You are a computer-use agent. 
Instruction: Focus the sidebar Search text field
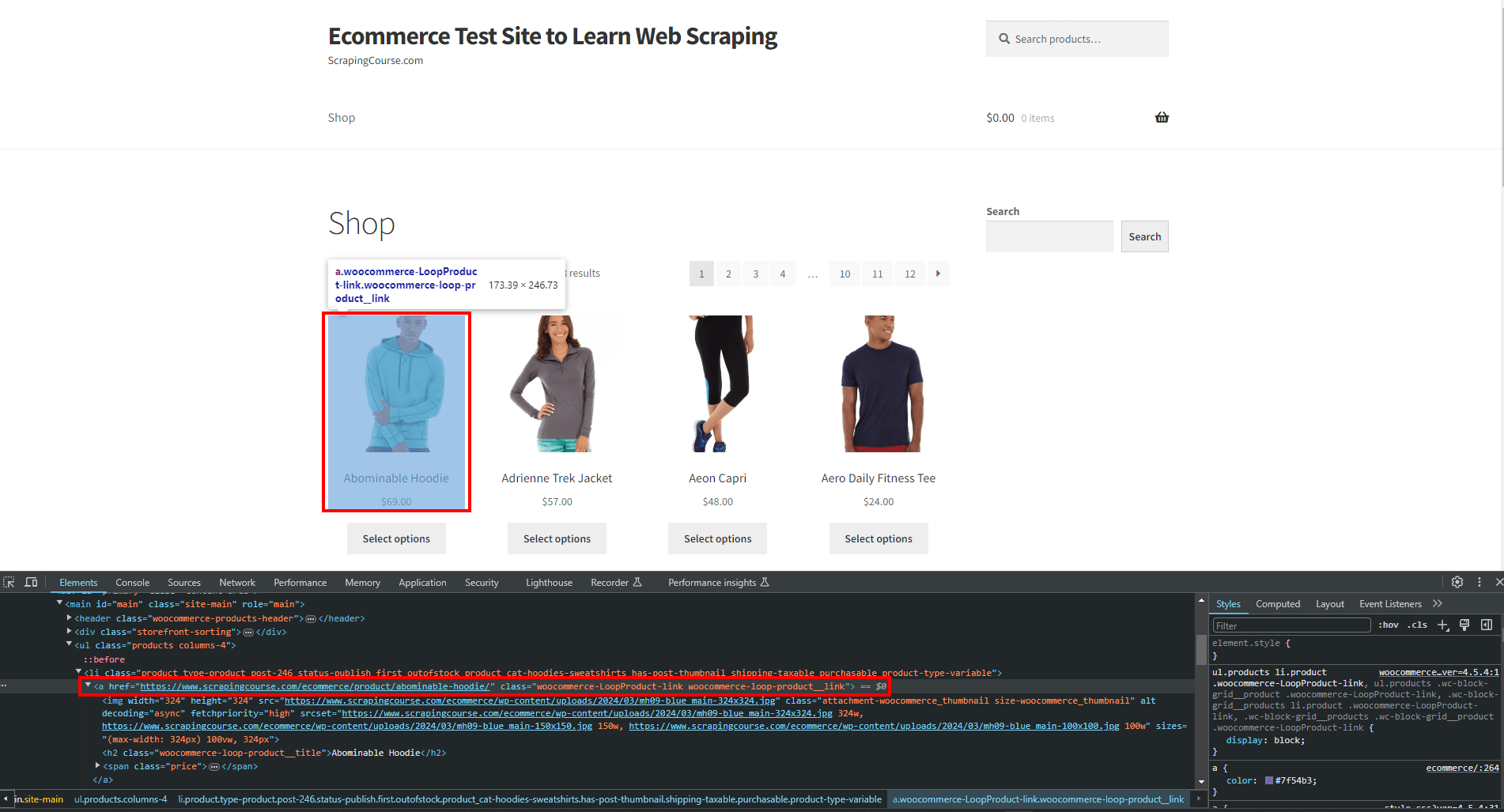(1049, 236)
